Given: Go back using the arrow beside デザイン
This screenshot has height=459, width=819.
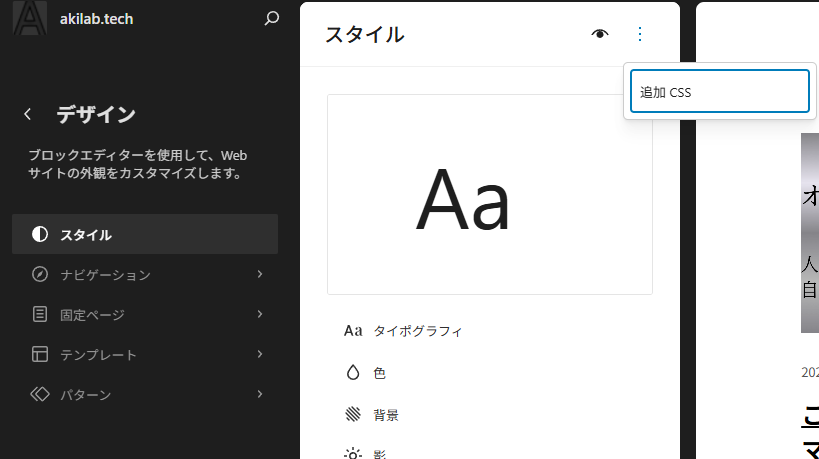Looking at the screenshot, I should click(28, 114).
